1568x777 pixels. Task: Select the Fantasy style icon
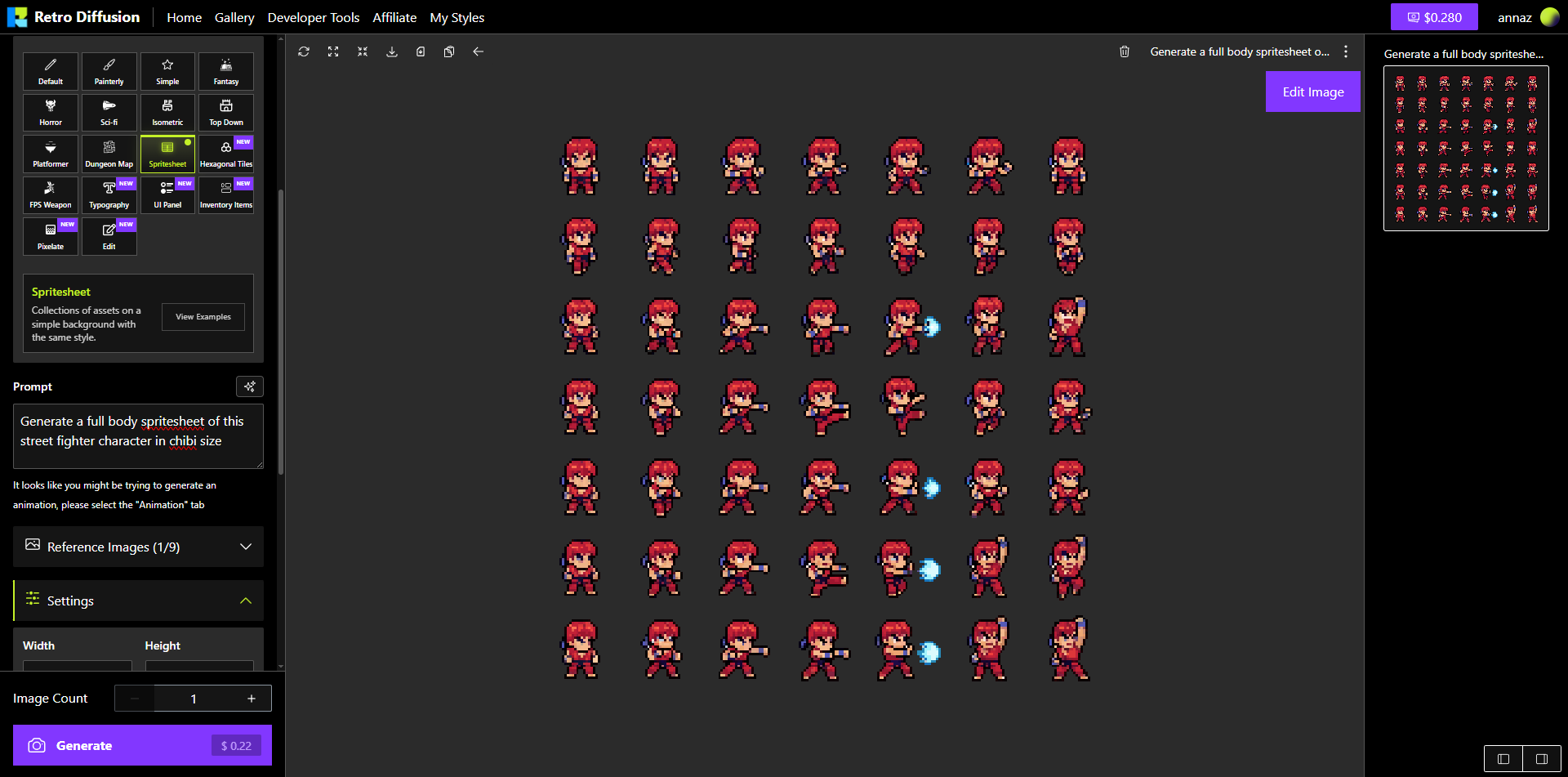[x=225, y=71]
